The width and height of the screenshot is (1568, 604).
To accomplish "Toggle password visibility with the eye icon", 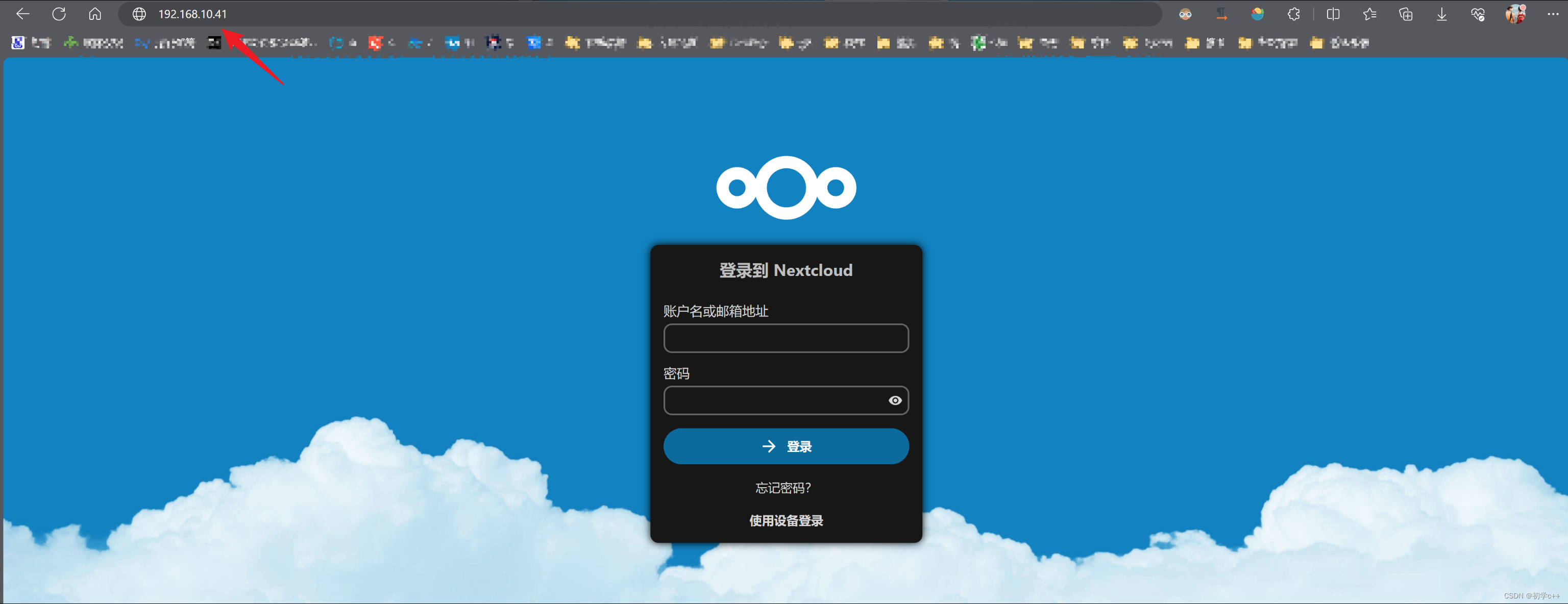I will [x=895, y=399].
